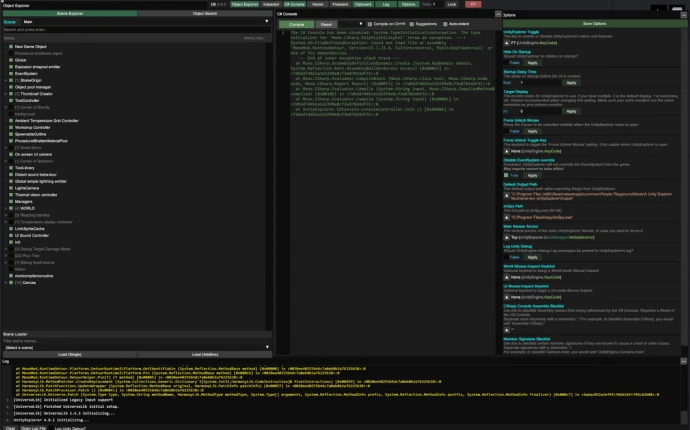This screenshot has height=430, width=690.
Task: Toggle the Clipboard navbar button
Action: tap(363, 4)
